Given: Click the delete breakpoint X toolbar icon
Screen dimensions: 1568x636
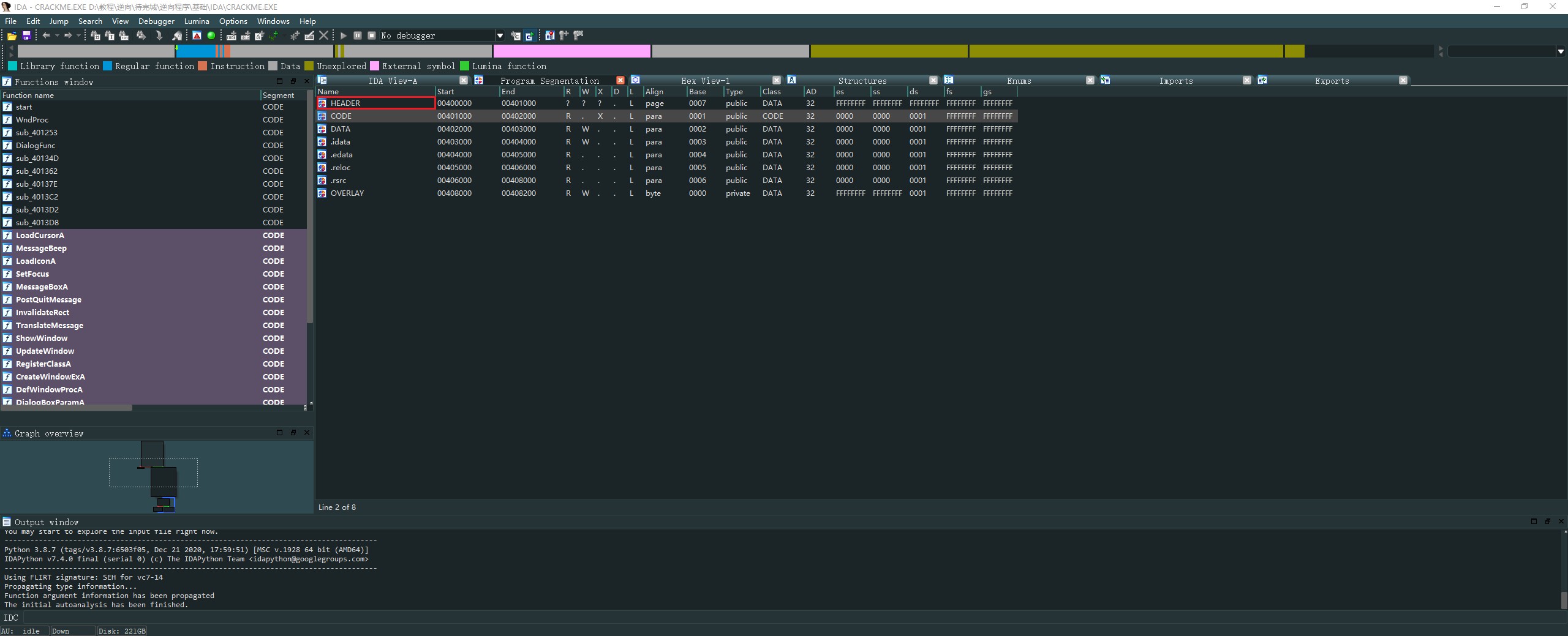Looking at the screenshot, I should (578, 36).
